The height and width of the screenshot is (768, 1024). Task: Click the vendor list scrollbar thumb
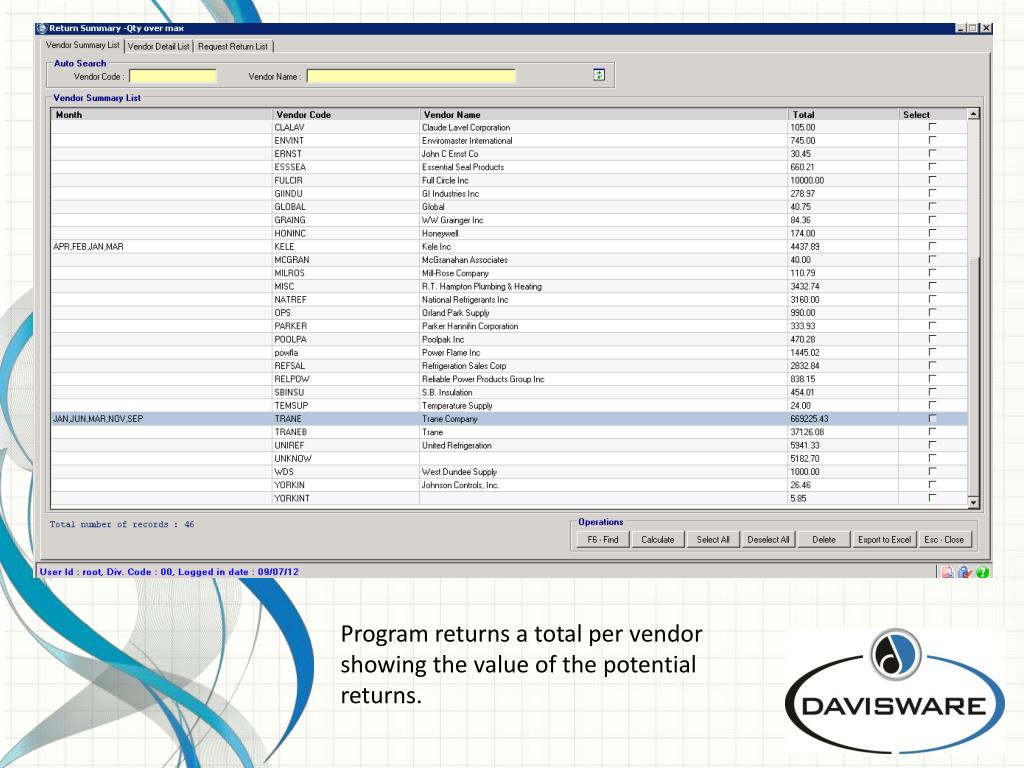(974, 376)
